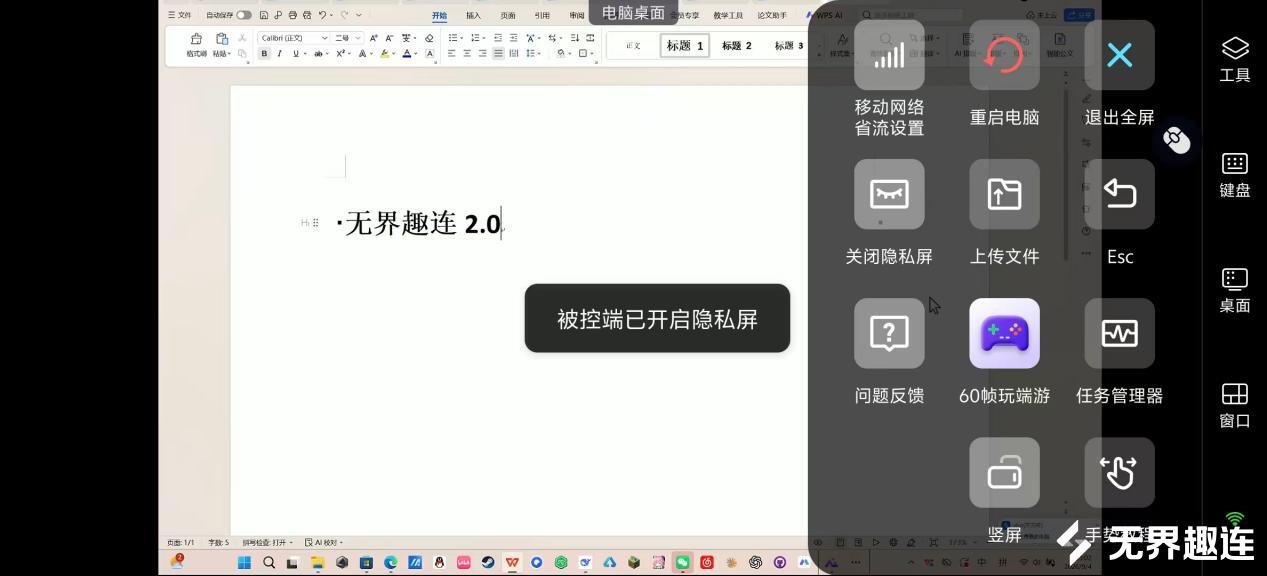The height and width of the screenshot is (576, 1267).
Task: Apply the 标题 2 heading style
Action: point(737,45)
